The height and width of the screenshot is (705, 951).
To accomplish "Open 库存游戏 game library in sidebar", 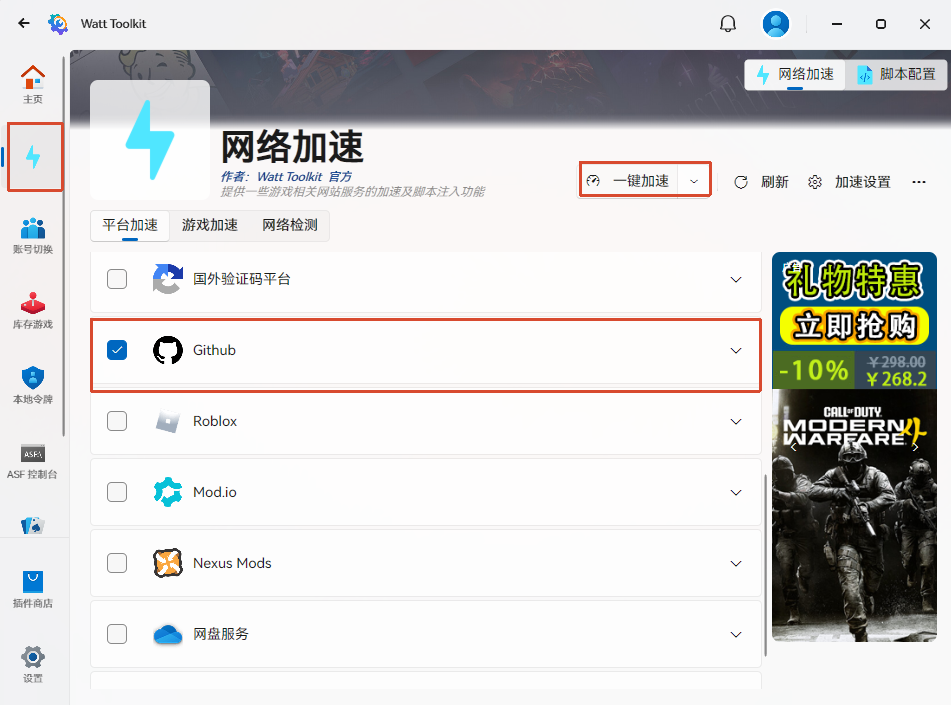I will pos(33,311).
